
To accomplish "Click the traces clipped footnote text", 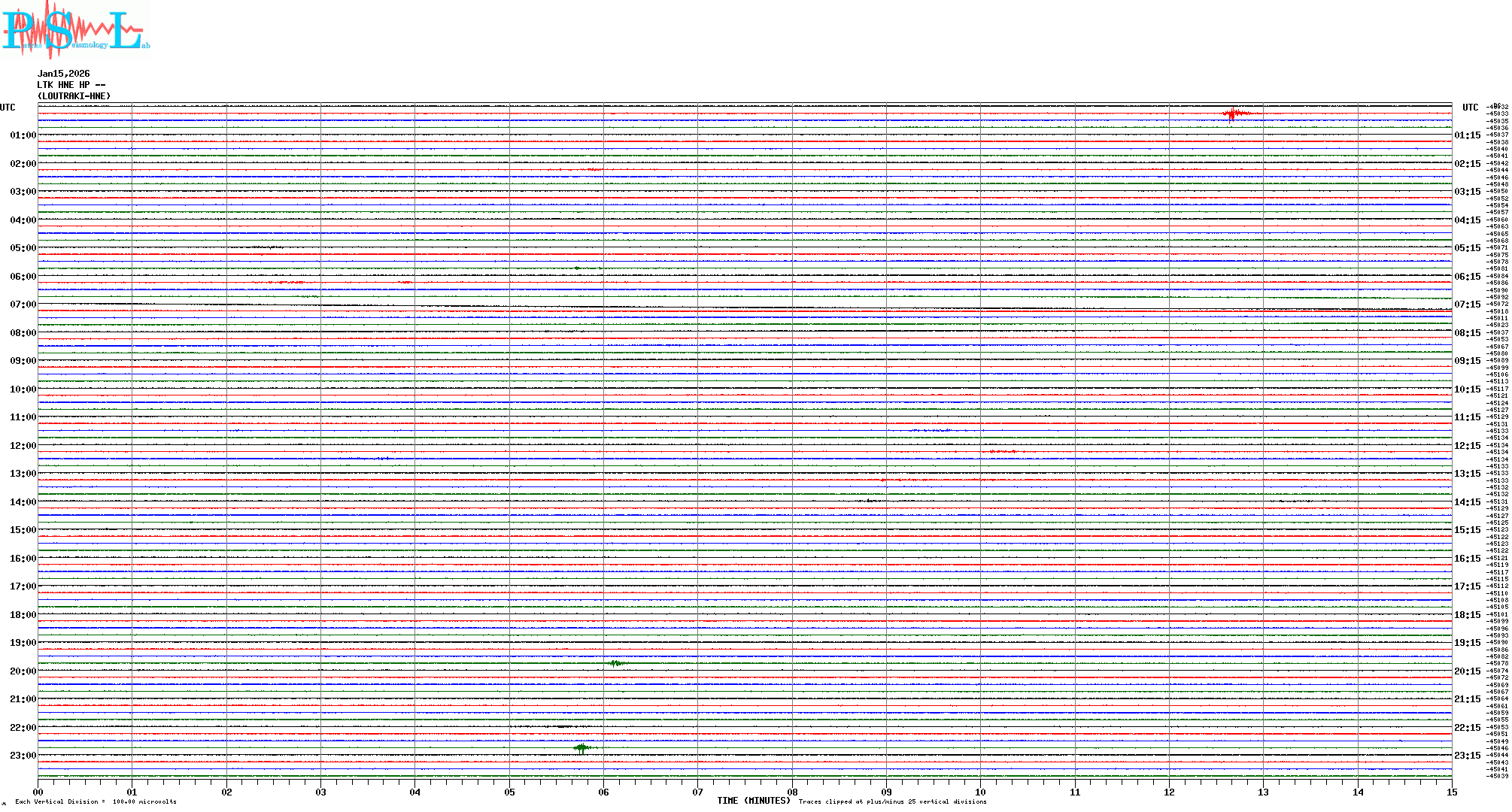I will 892,801.
